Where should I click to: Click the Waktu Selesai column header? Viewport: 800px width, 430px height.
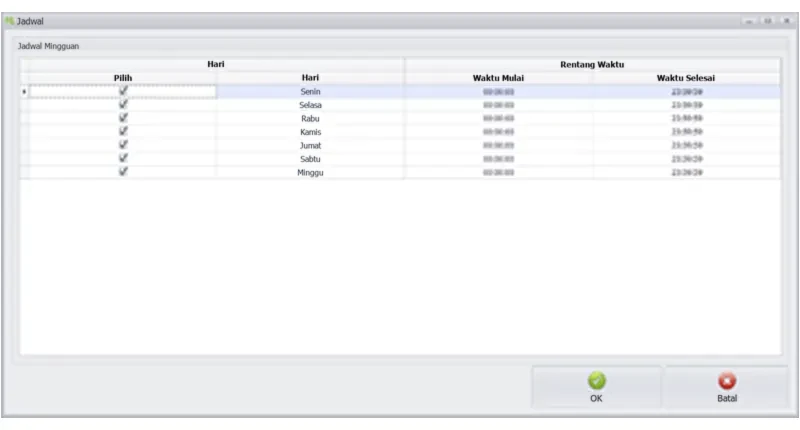click(x=686, y=78)
